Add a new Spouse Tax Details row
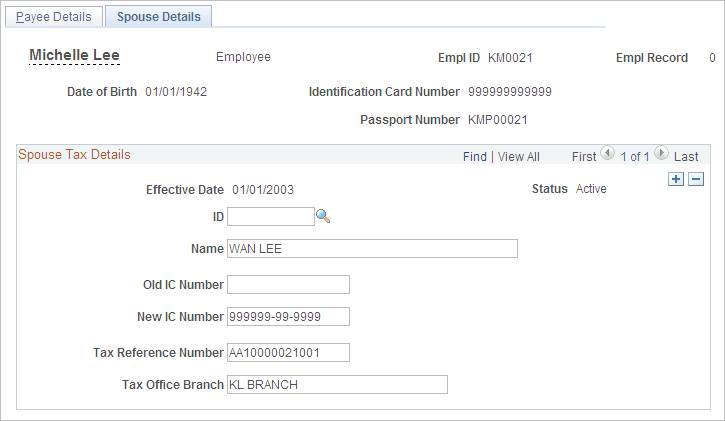Image resolution: width=725 pixels, height=421 pixels. point(676,179)
